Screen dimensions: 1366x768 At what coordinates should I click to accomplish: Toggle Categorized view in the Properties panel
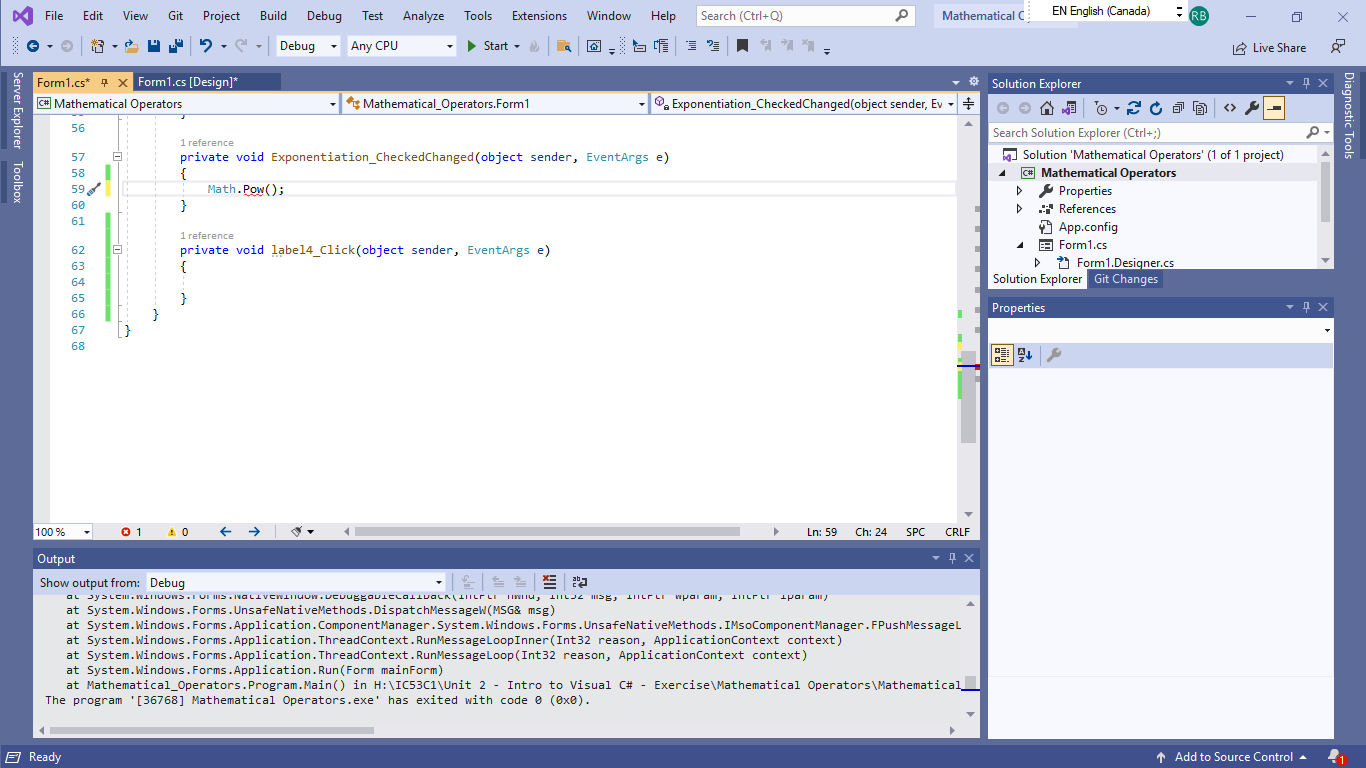click(1002, 355)
